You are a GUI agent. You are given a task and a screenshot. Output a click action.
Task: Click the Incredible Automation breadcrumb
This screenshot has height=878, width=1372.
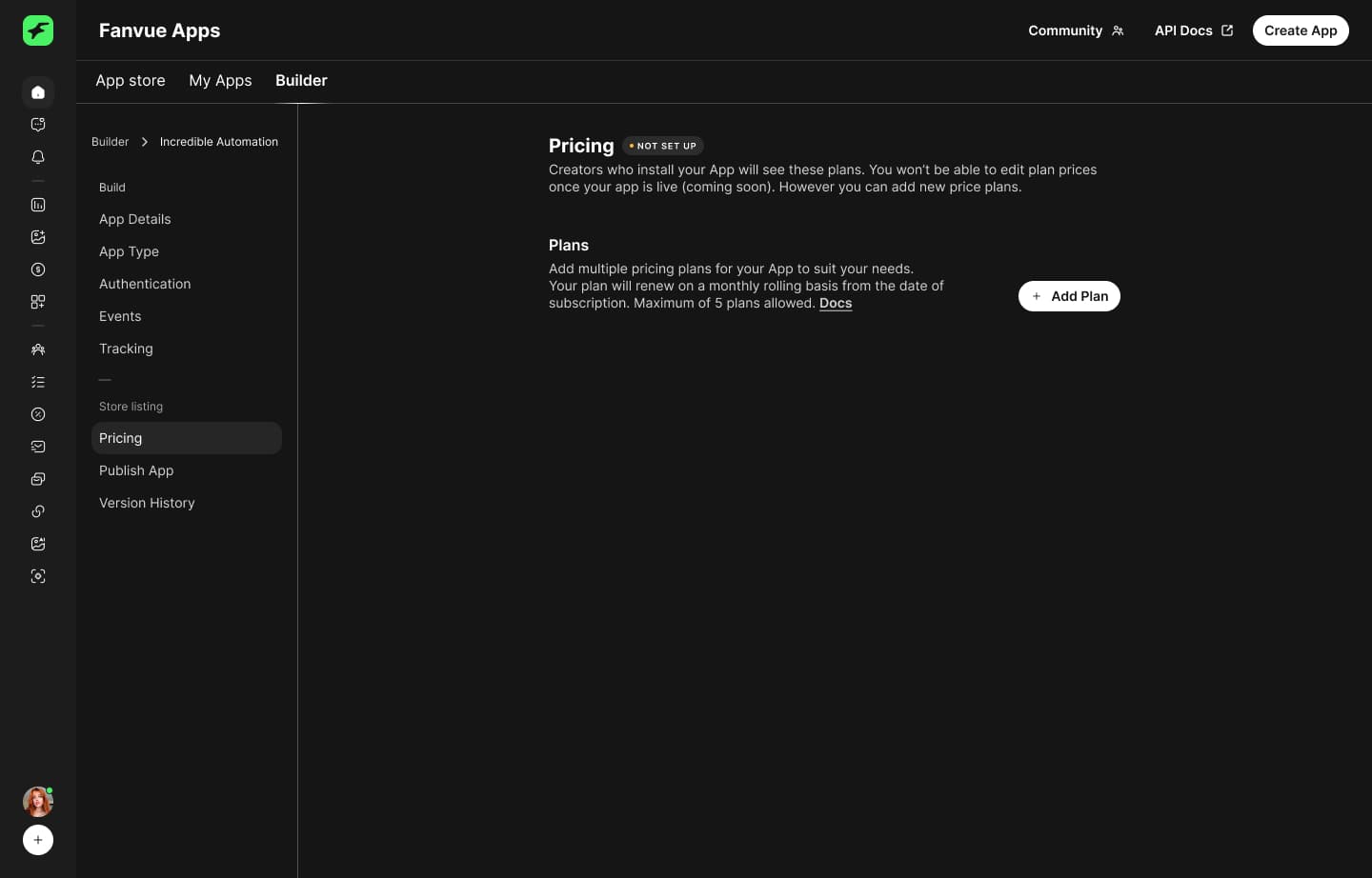[x=219, y=142]
